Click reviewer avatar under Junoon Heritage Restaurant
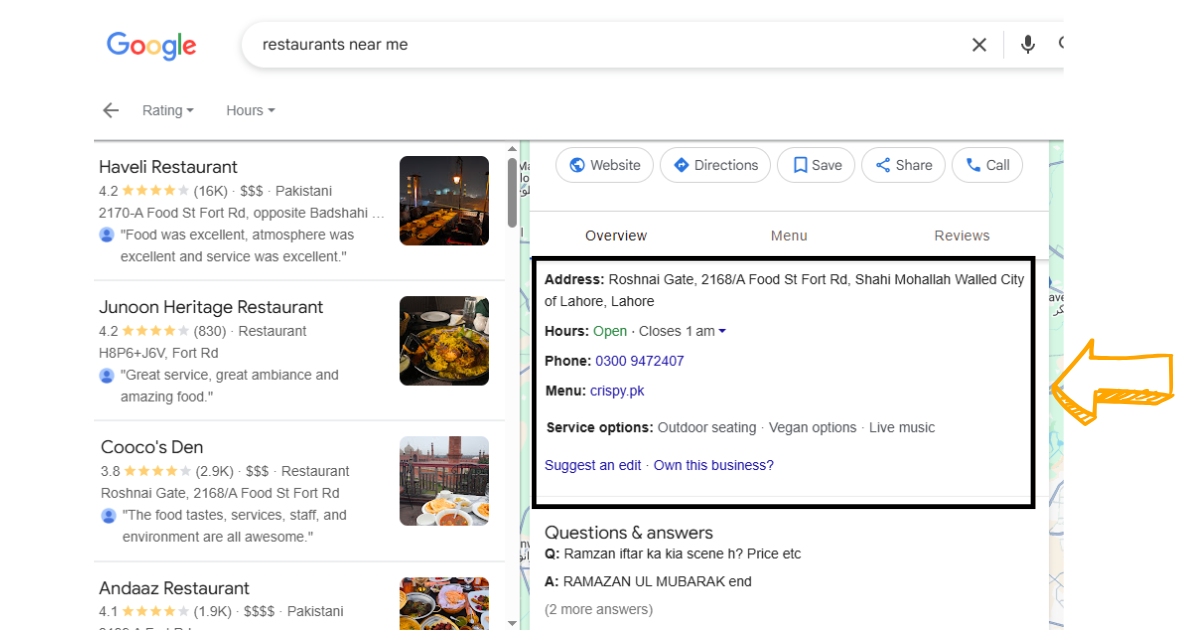This screenshot has height=630, width=1200. click(107, 375)
